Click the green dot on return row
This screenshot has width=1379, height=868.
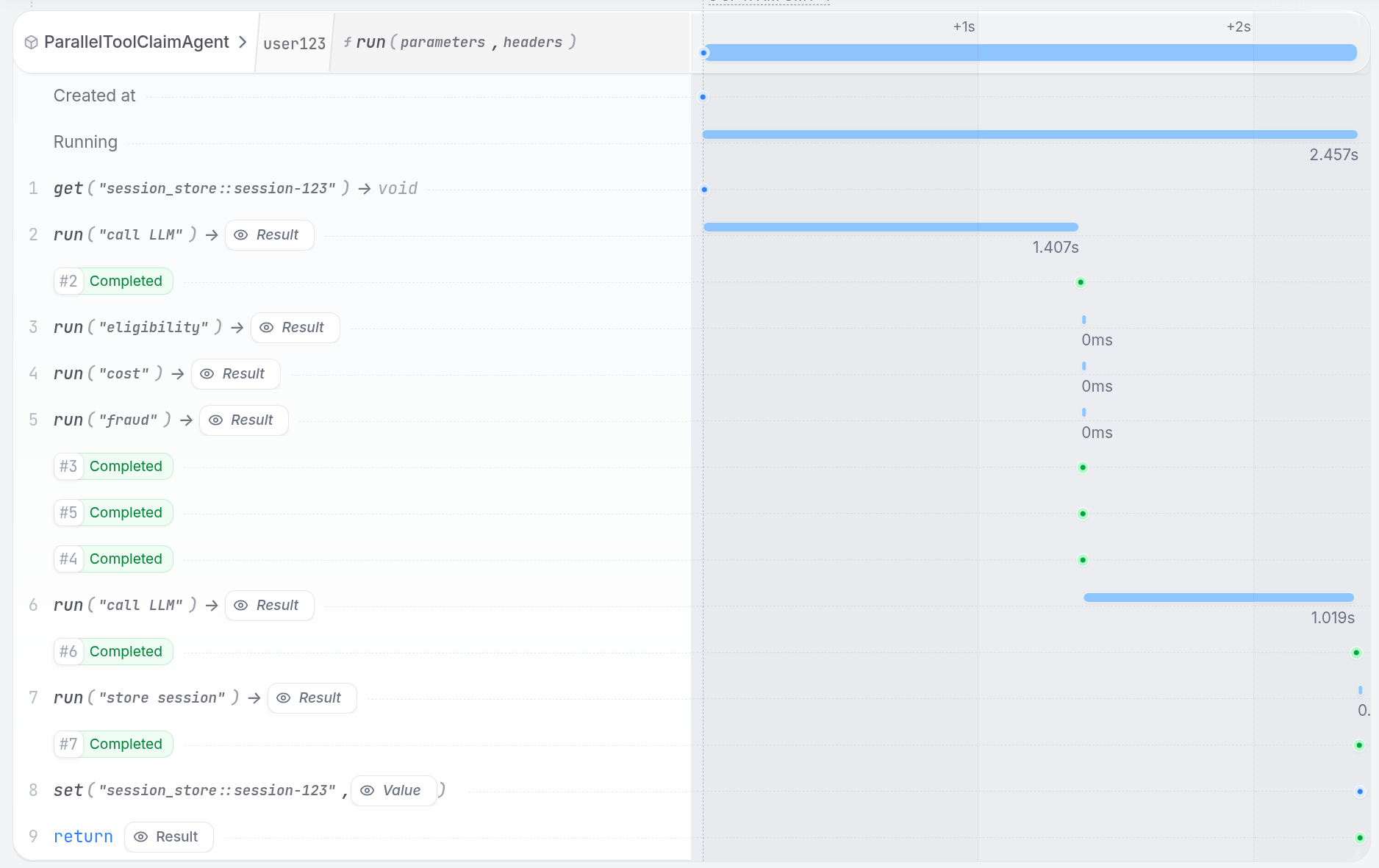[1360, 838]
